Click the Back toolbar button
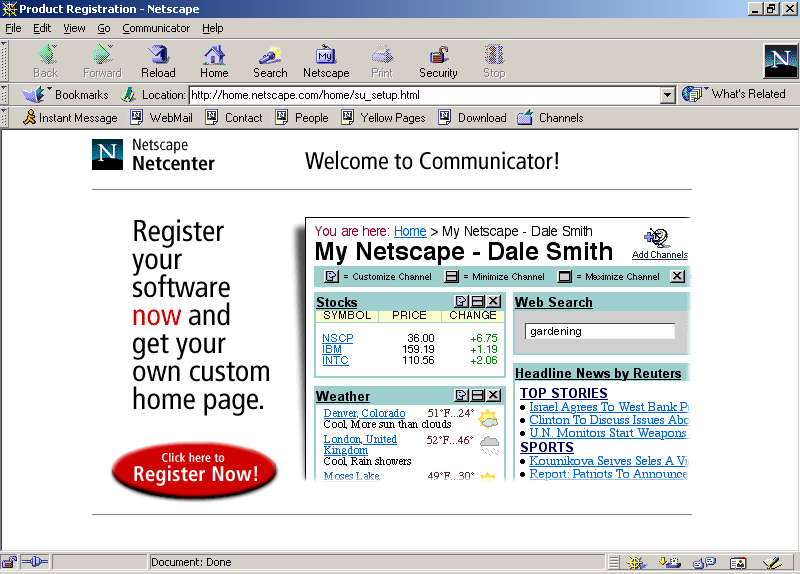Screen dimensions: 800x574 46,61
